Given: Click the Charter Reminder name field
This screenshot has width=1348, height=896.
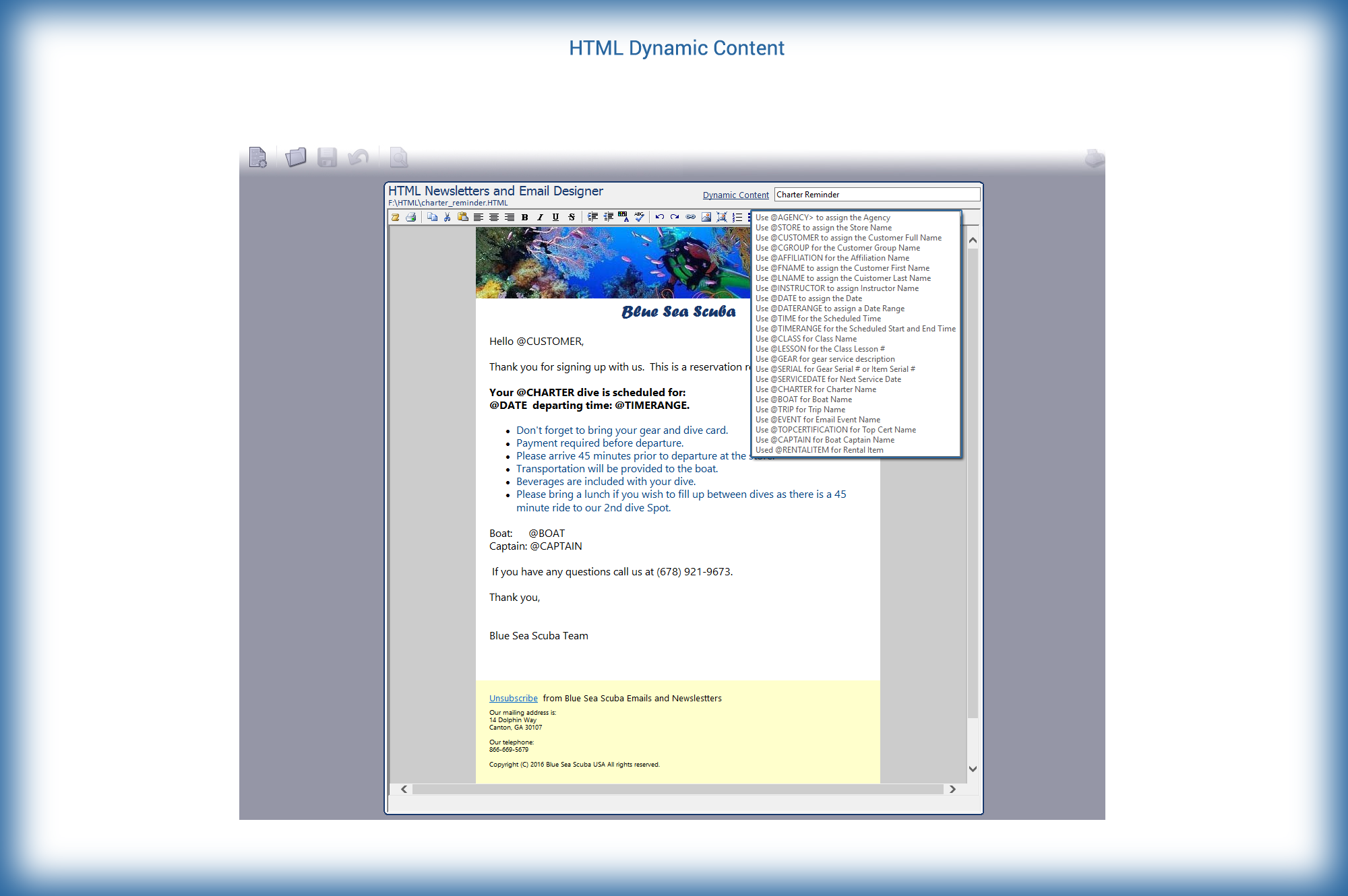Looking at the screenshot, I should coord(876,195).
